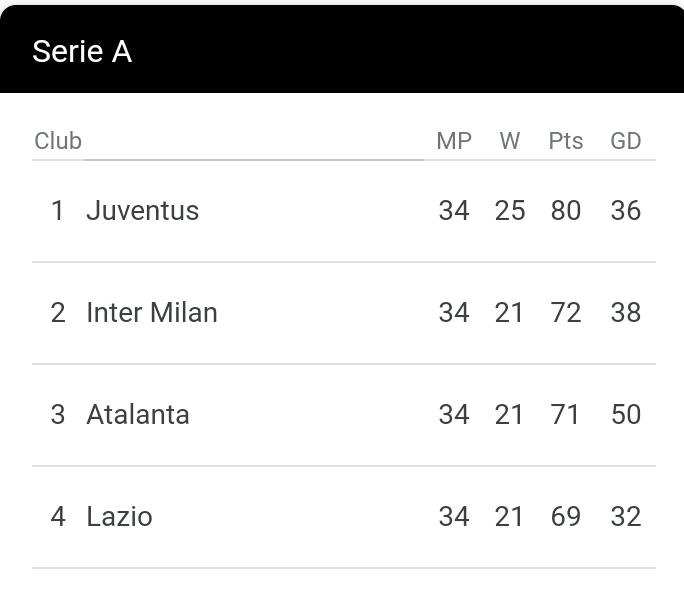The image size is (684, 604).
Task: Click rank number 1 beside Juventus
Action: [x=58, y=211]
